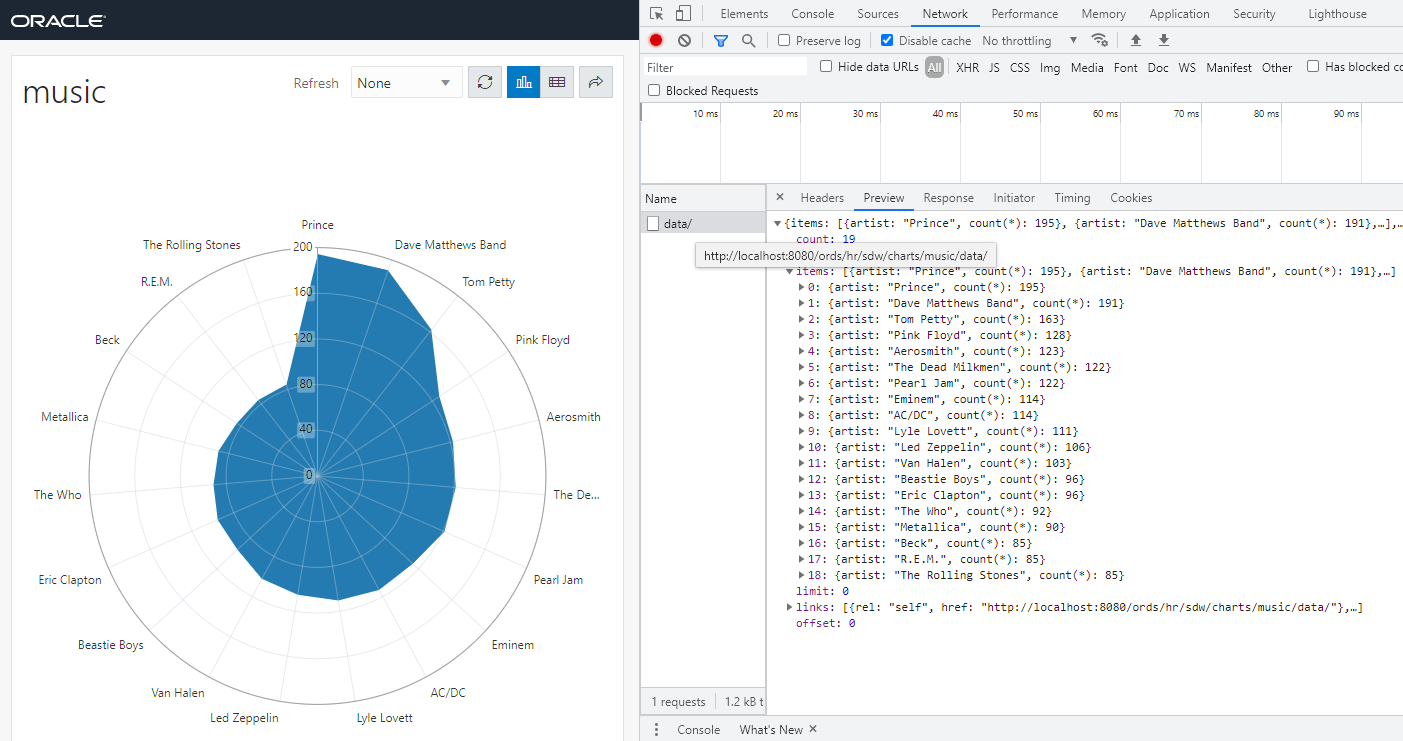Toggle the device toolbar icon
1403x741 pixels.
683,14
